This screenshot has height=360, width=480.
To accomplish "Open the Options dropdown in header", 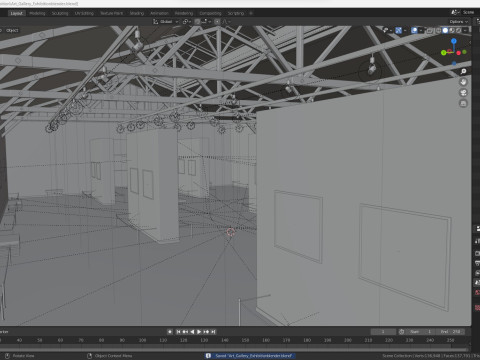I will [458, 22].
